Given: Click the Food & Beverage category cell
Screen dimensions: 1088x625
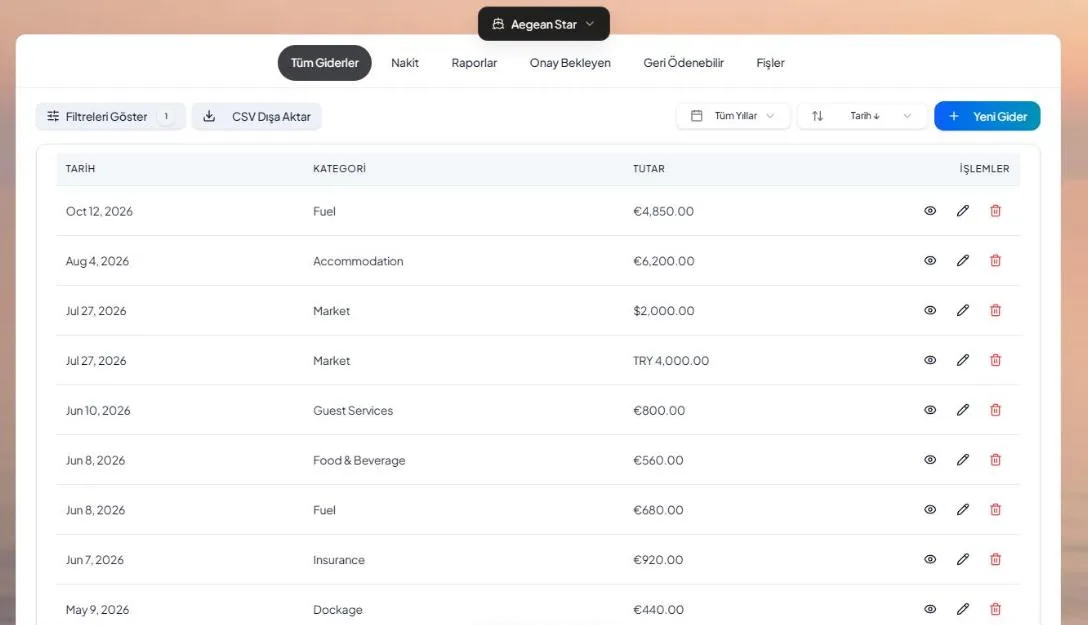Looking at the screenshot, I should (x=359, y=460).
